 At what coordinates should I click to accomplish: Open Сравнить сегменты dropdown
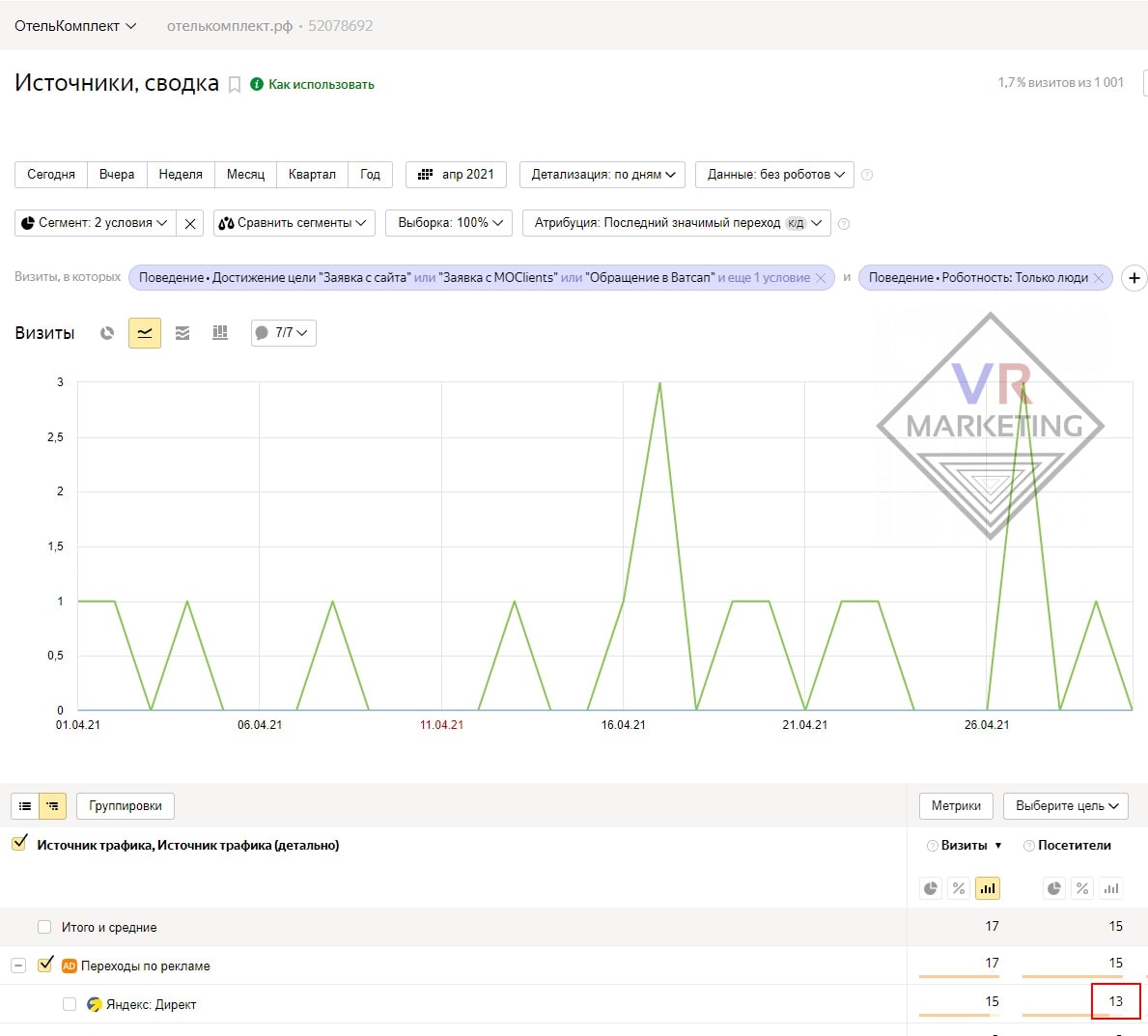[x=294, y=223]
